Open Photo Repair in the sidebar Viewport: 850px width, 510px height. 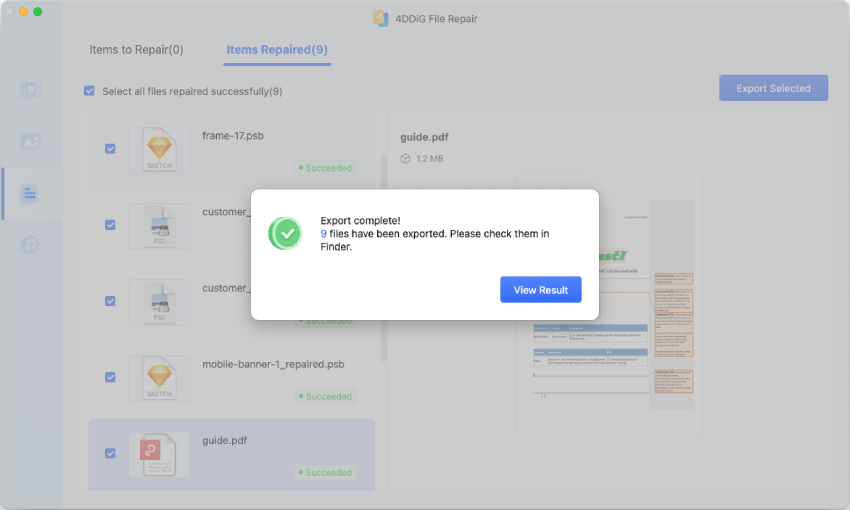pyautogui.click(x=30, y=141)
